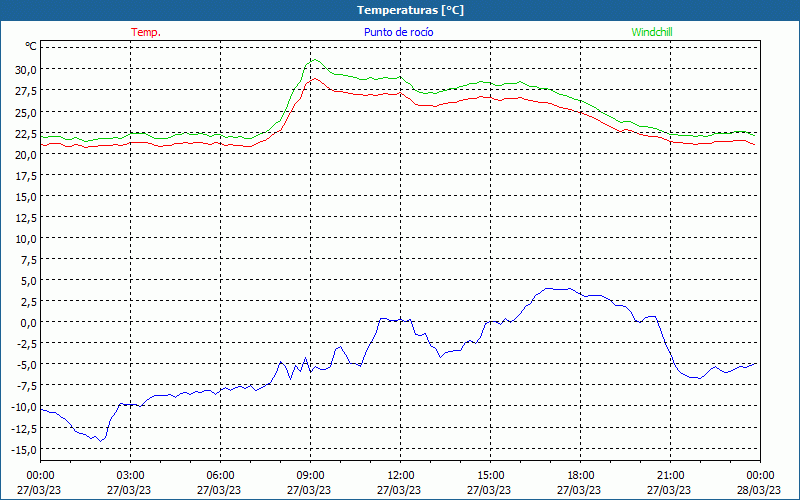800x500 pixels.
Task: Click the dew point maximum near 17:00
Action: [x=547, y=288]
